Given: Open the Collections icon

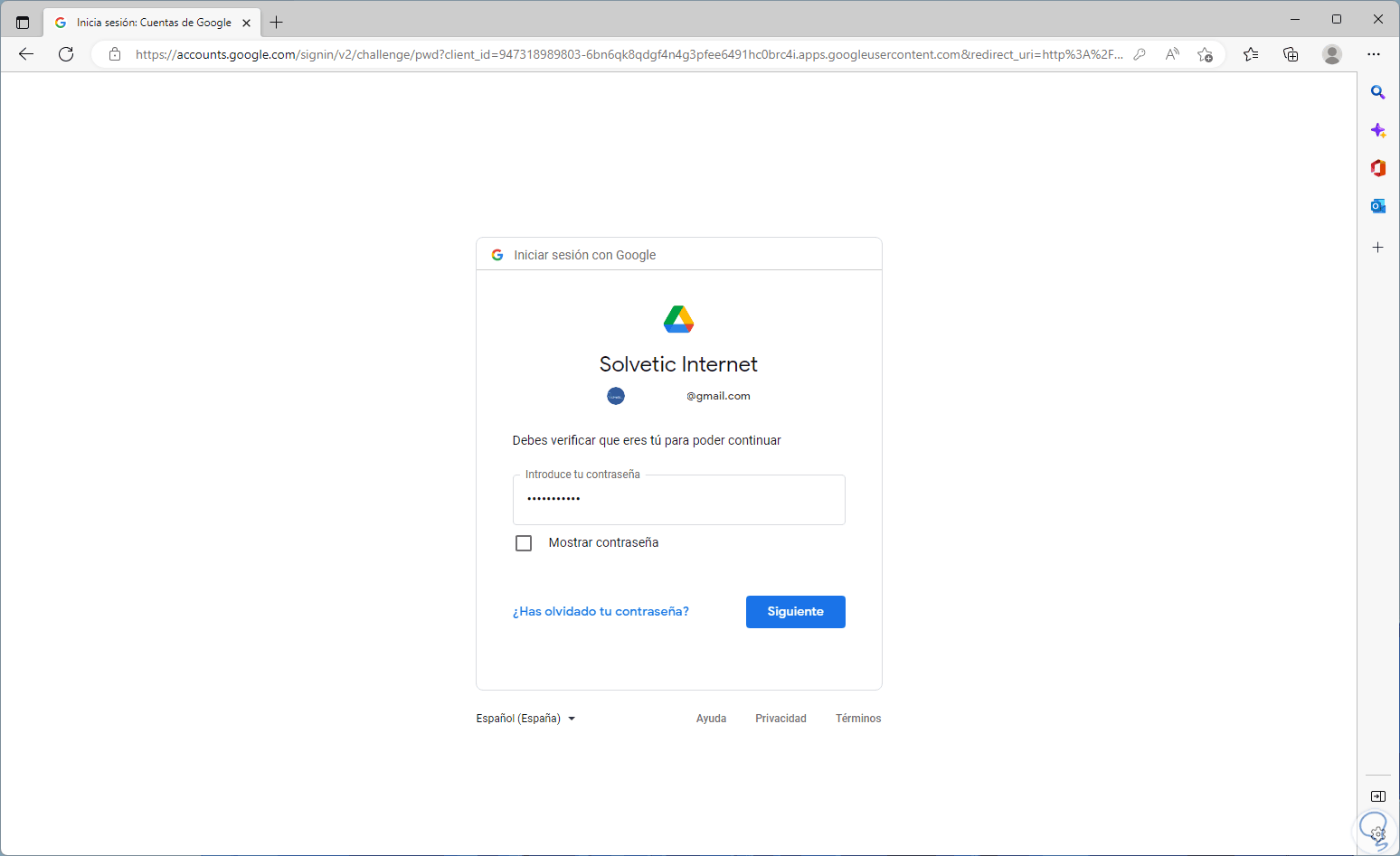Looking at the screenshot, I should pyautogui.click(x=1291, y=54).
